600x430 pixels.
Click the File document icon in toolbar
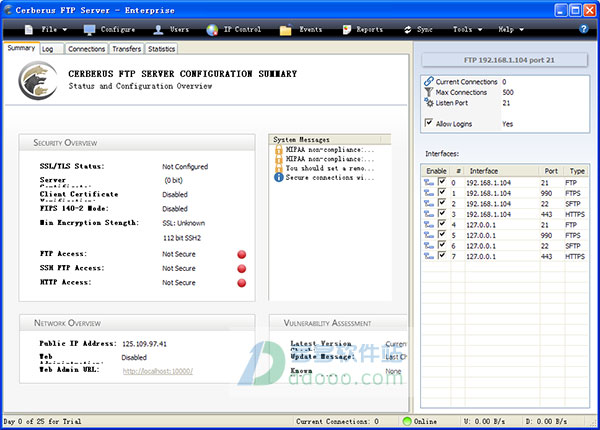click(29, 29)
